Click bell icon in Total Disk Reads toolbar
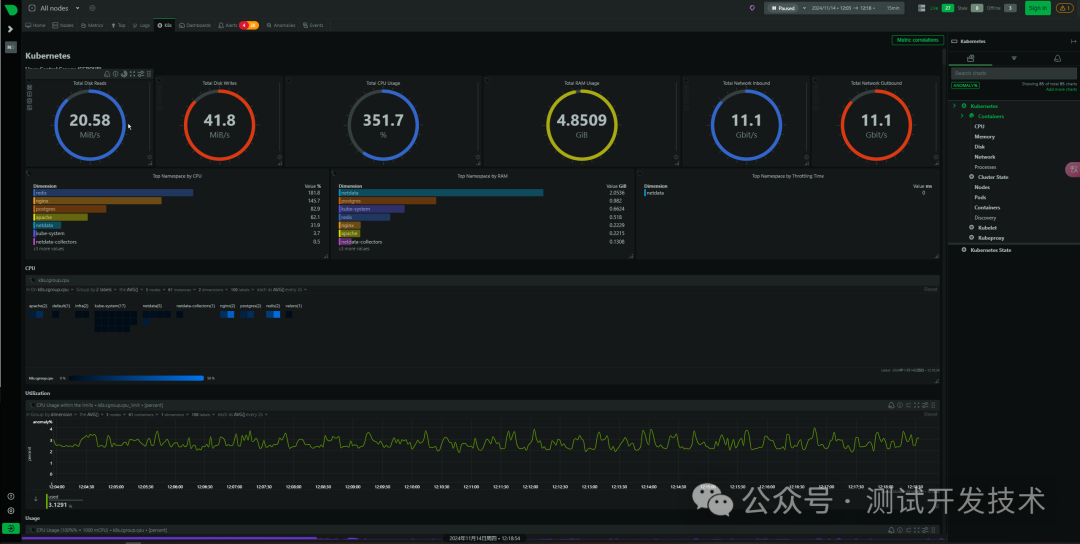Screen dimensions: 1080x544 coord(107,74)
